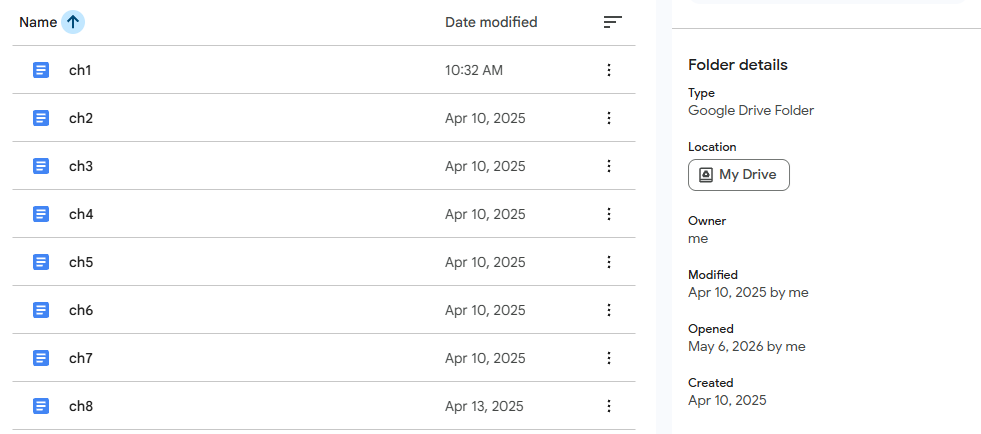The height and width of the screenshot is (434, 981).
Task: Toggle the sort direction arrow next to Name
Action: [73, 23]
